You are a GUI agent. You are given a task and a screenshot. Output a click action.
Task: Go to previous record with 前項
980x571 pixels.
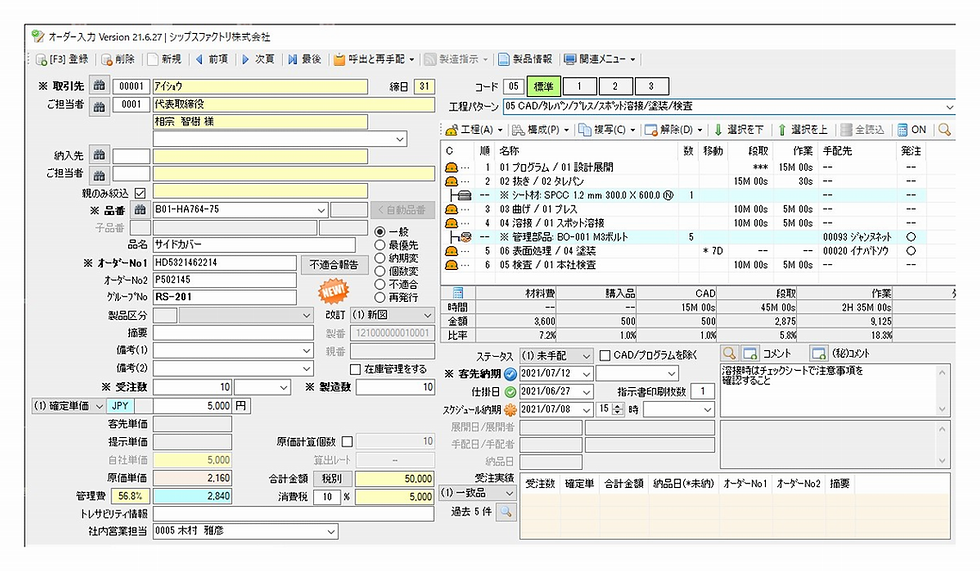[x=211, y=59]
